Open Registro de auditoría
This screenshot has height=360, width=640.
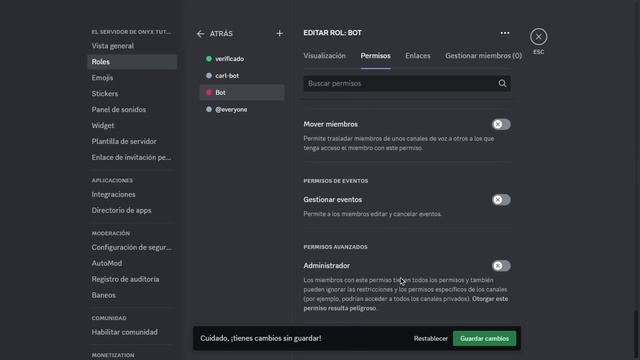pos(132,279)
